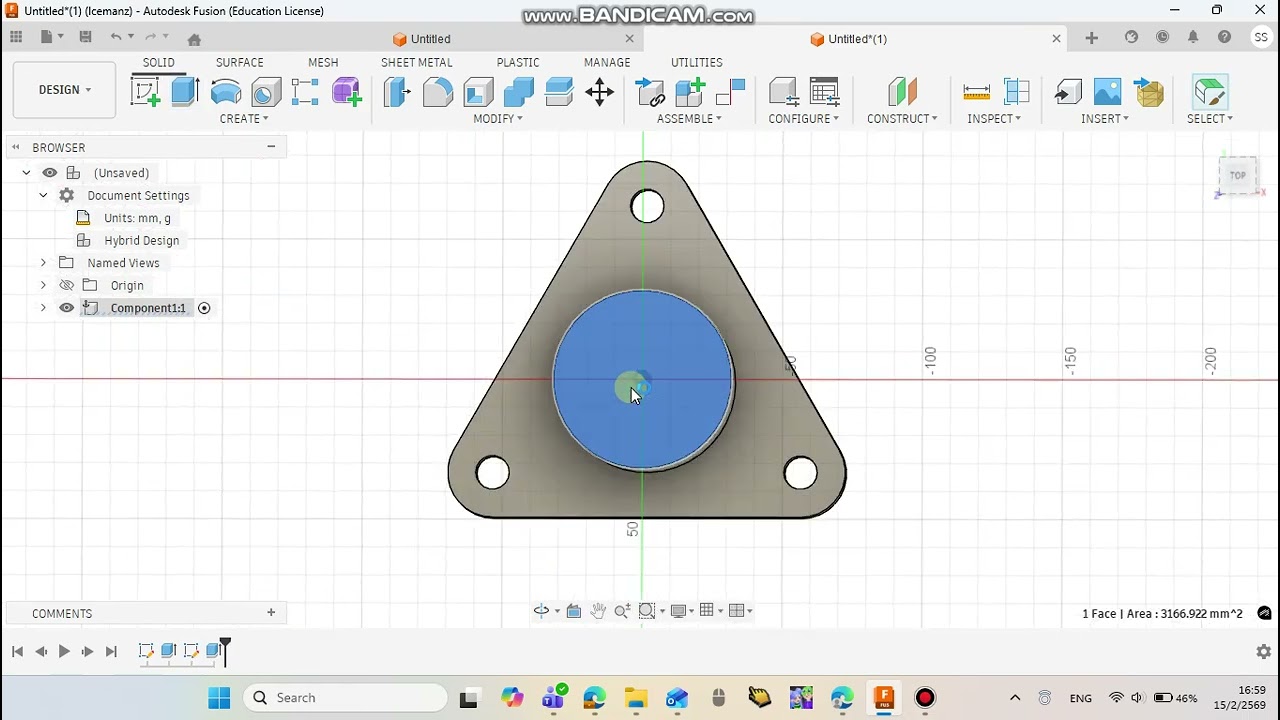Select the Hole tool

coord(266,92)
